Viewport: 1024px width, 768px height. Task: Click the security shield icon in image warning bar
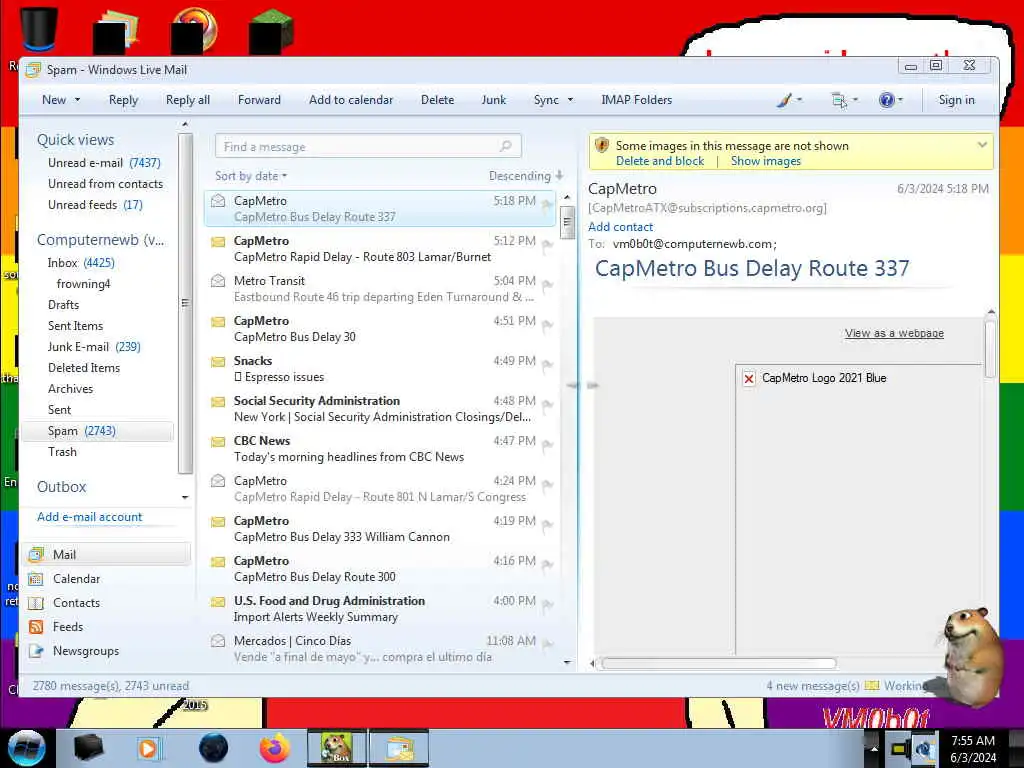point(602,146)
